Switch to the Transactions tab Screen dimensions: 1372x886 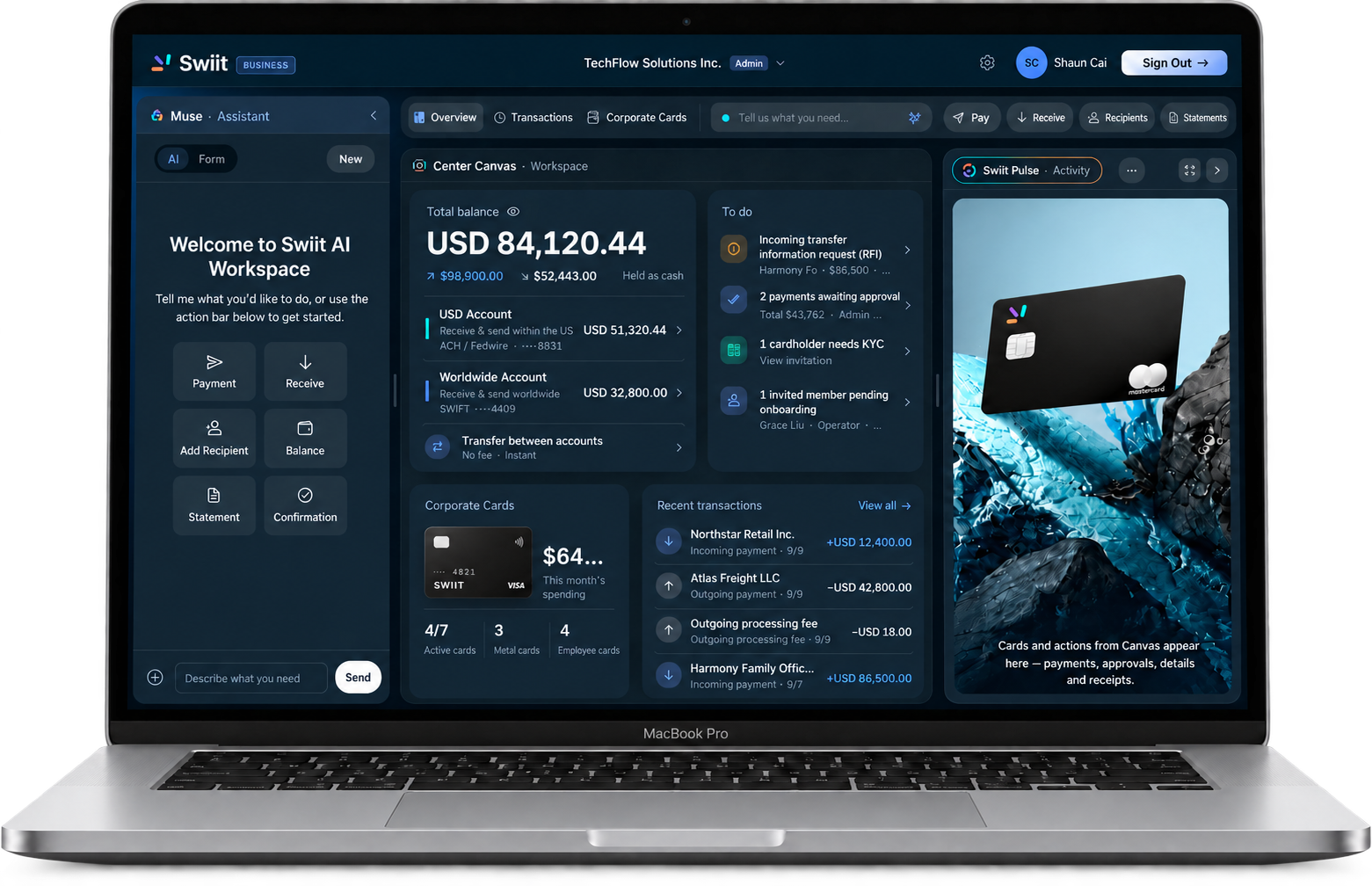tap(534, 118)
